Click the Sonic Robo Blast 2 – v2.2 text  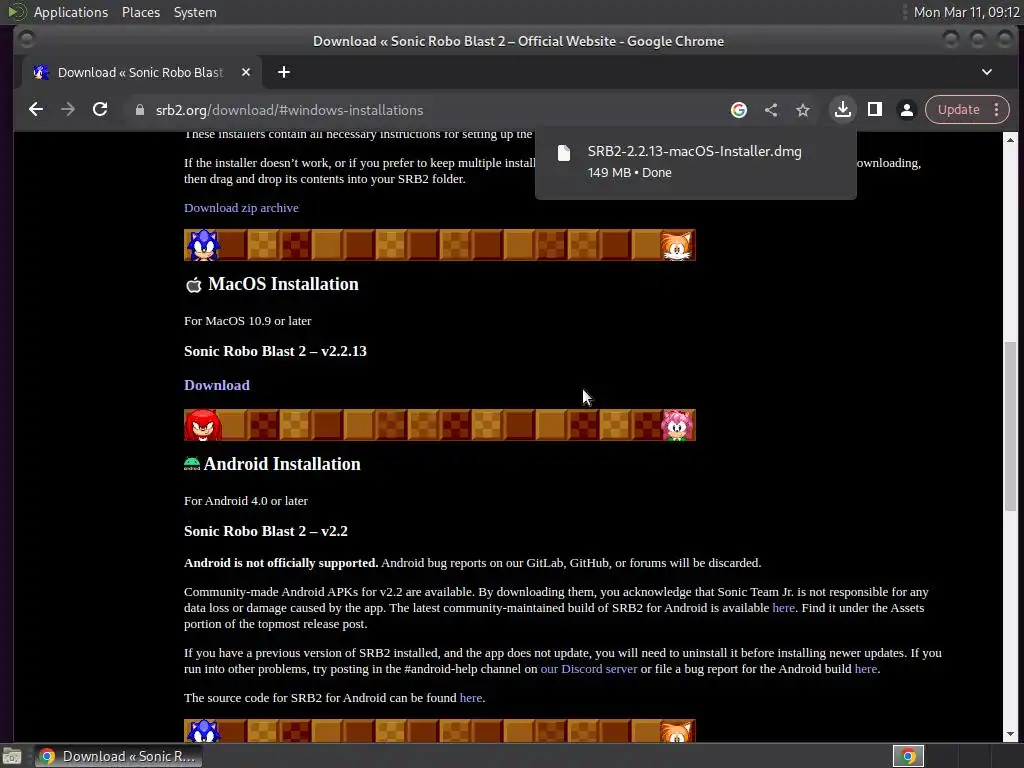pyautogui.click(x=266, y=532)
